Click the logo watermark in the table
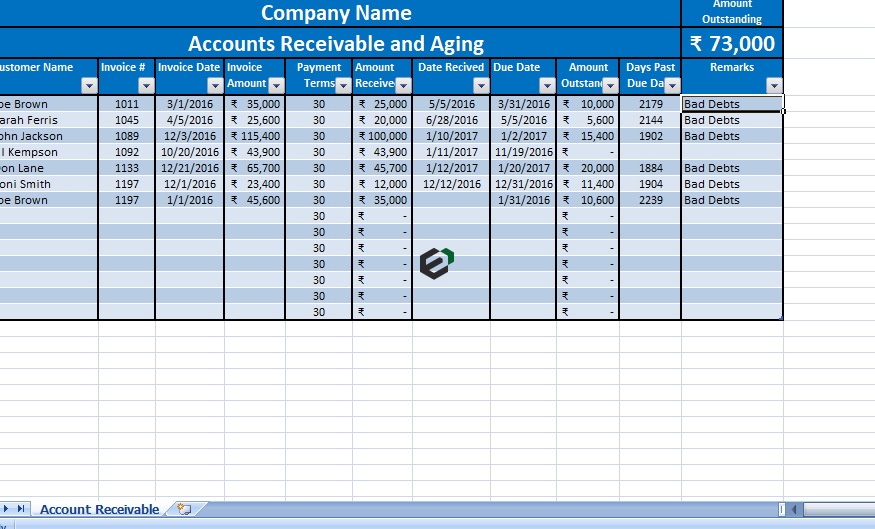The width and height of the screenshot is (875, 529). [x=436, y=262]
